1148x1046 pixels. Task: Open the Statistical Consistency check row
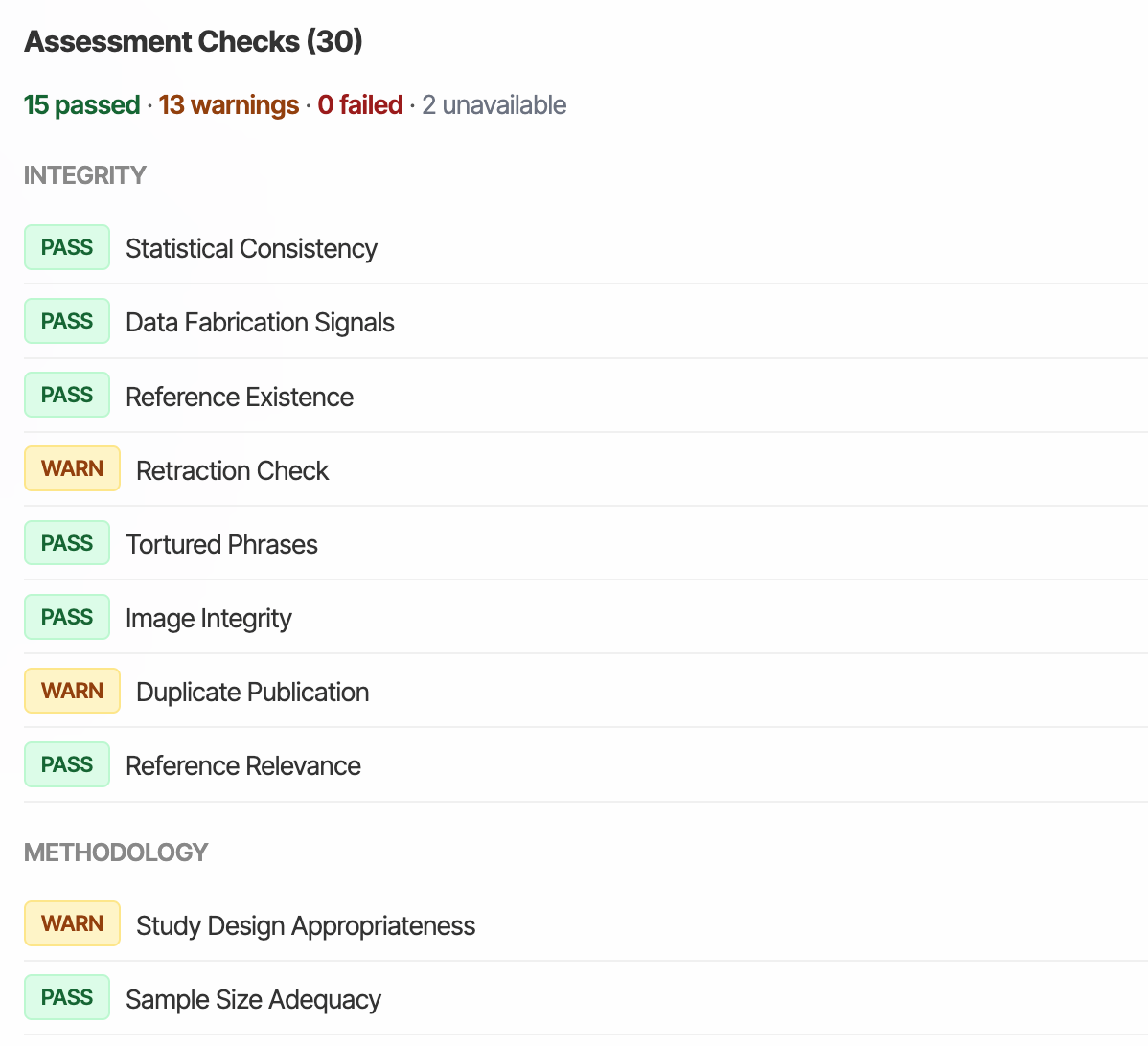pos(251,249)
